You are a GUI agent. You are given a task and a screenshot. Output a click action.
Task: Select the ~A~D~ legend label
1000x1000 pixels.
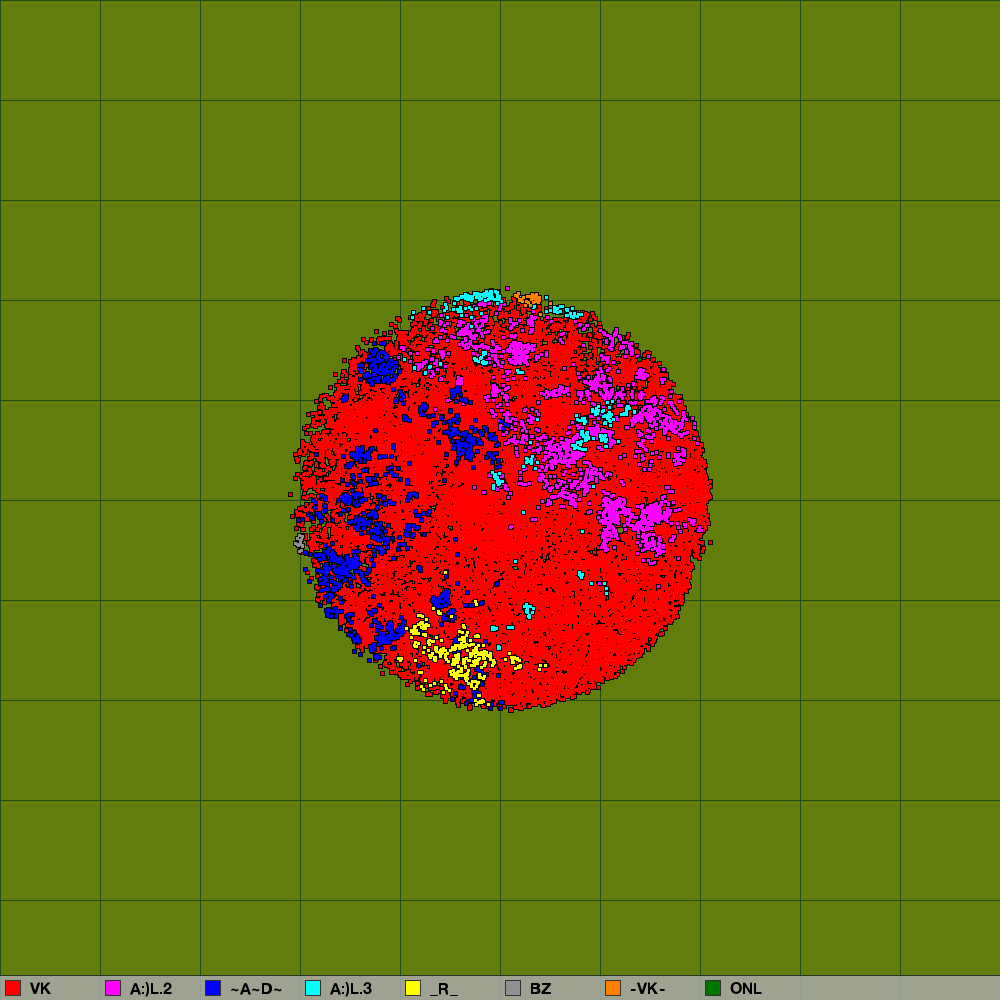click(256, 989)
